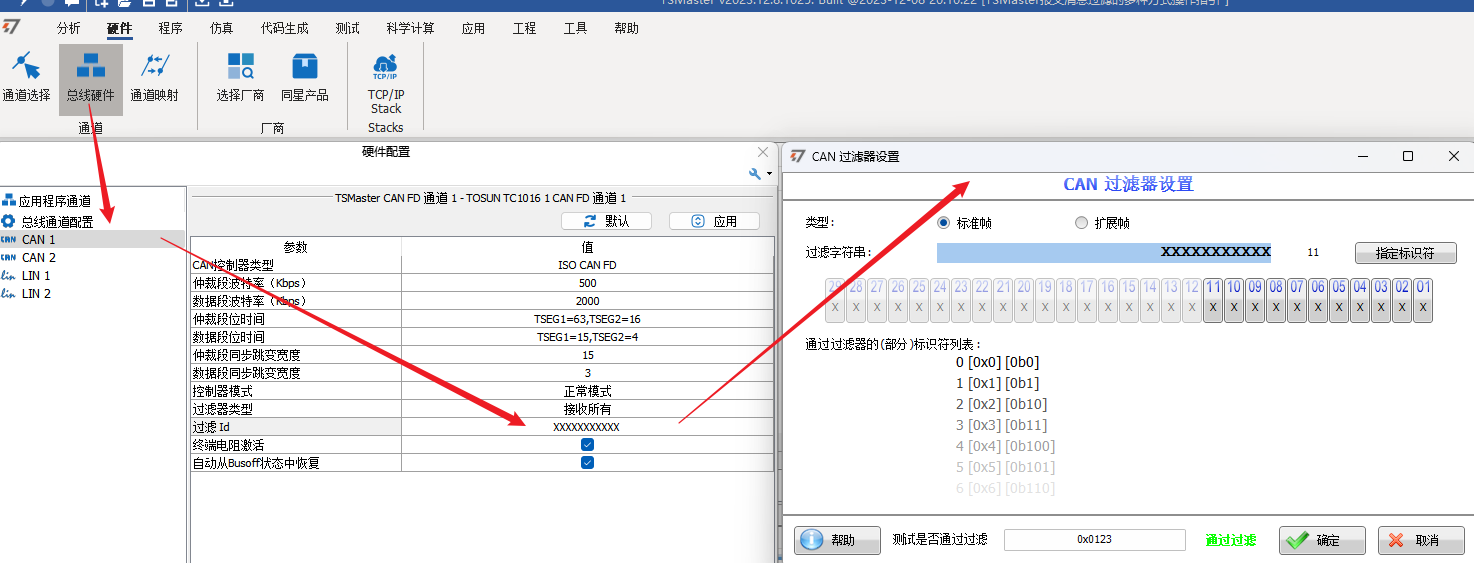Open the 通道映射 channel mapping tool
1474x563 pixels.
[x=155, y=78]
